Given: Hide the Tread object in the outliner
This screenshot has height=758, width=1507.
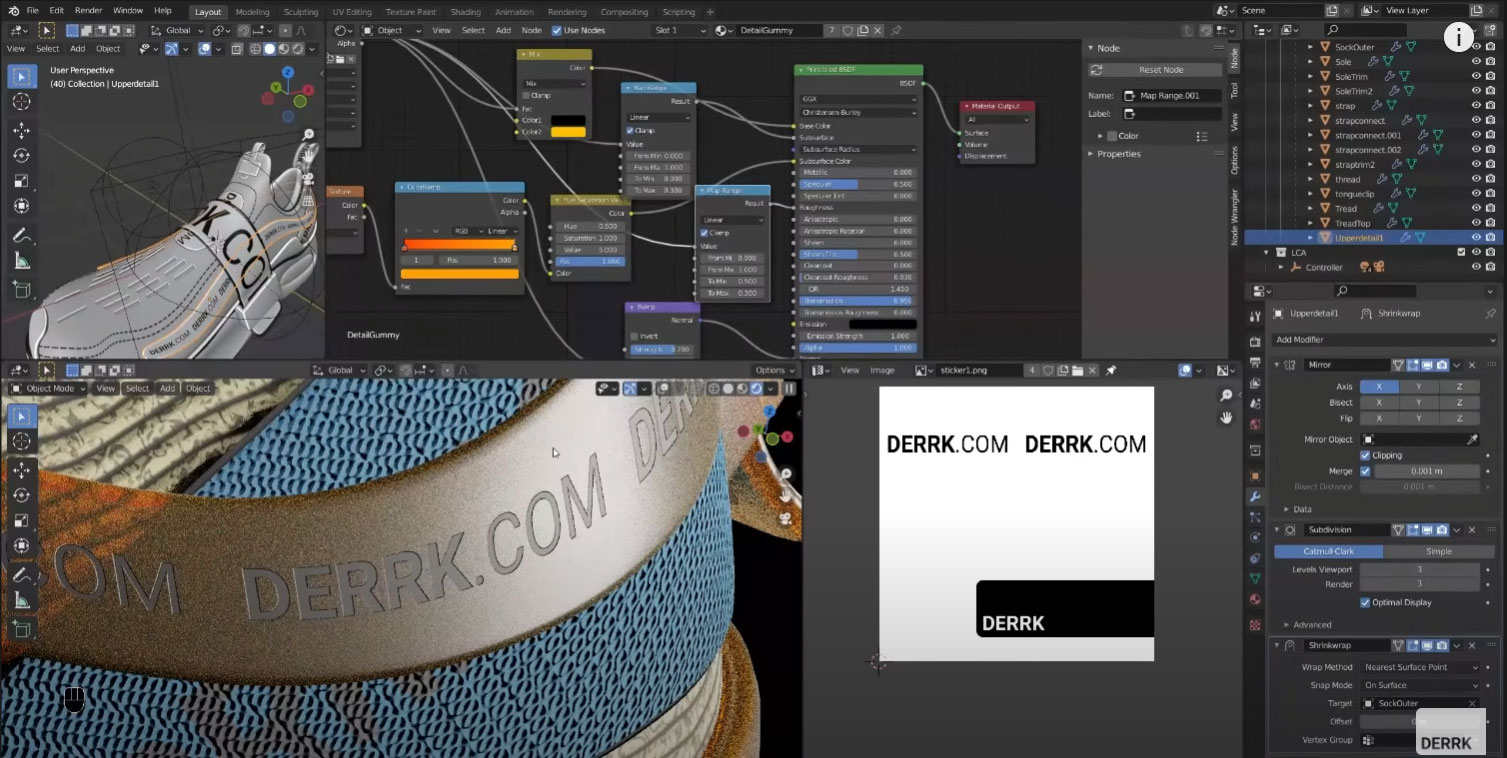Looking at the screenshot, I should (x=1476, y=208).
